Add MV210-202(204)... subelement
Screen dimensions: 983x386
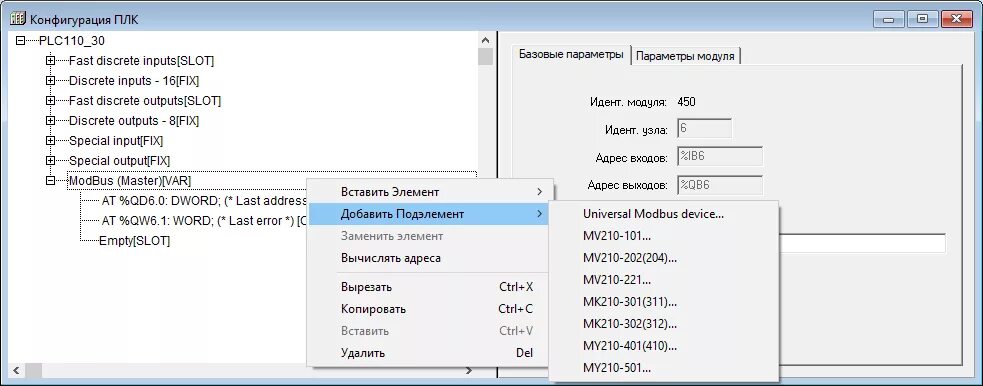[663, 258]
